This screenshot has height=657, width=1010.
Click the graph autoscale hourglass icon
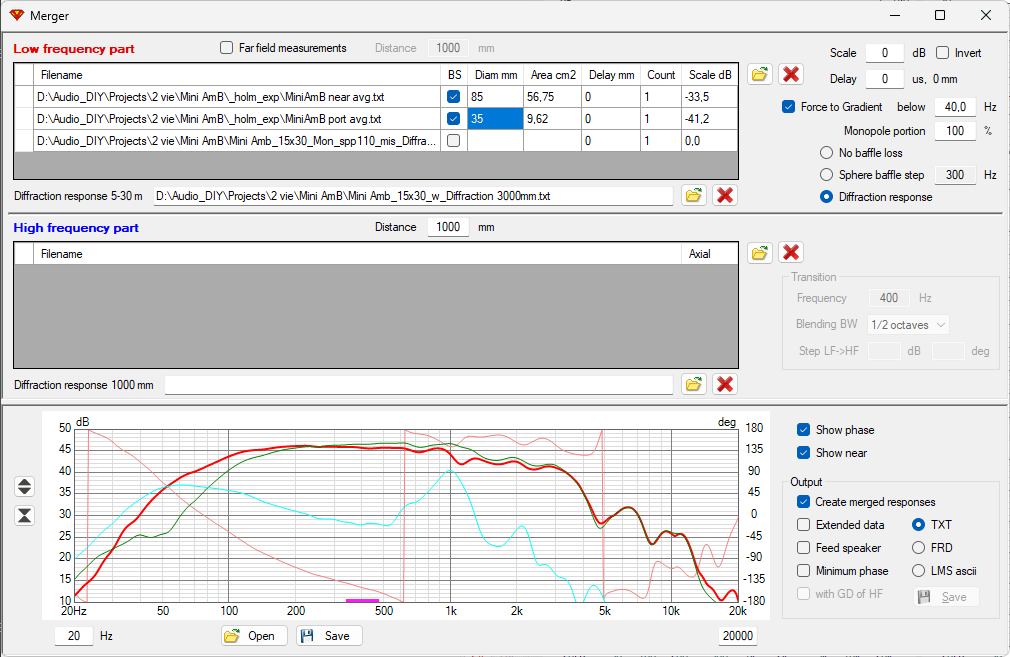click(x=24, y=515)
